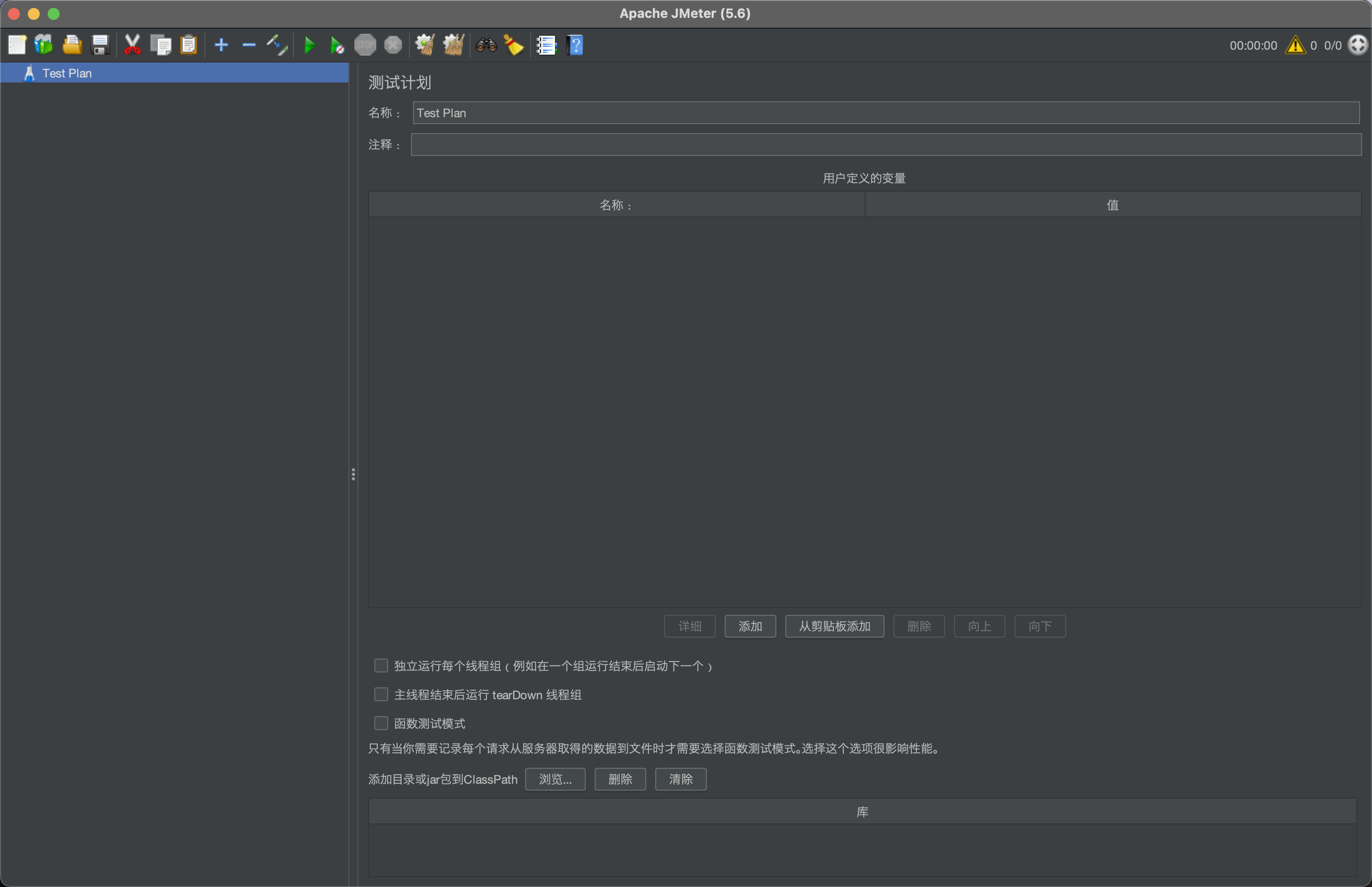Select Test Plan node in tree
This screenshot has width=1372, height=887.
174,73
